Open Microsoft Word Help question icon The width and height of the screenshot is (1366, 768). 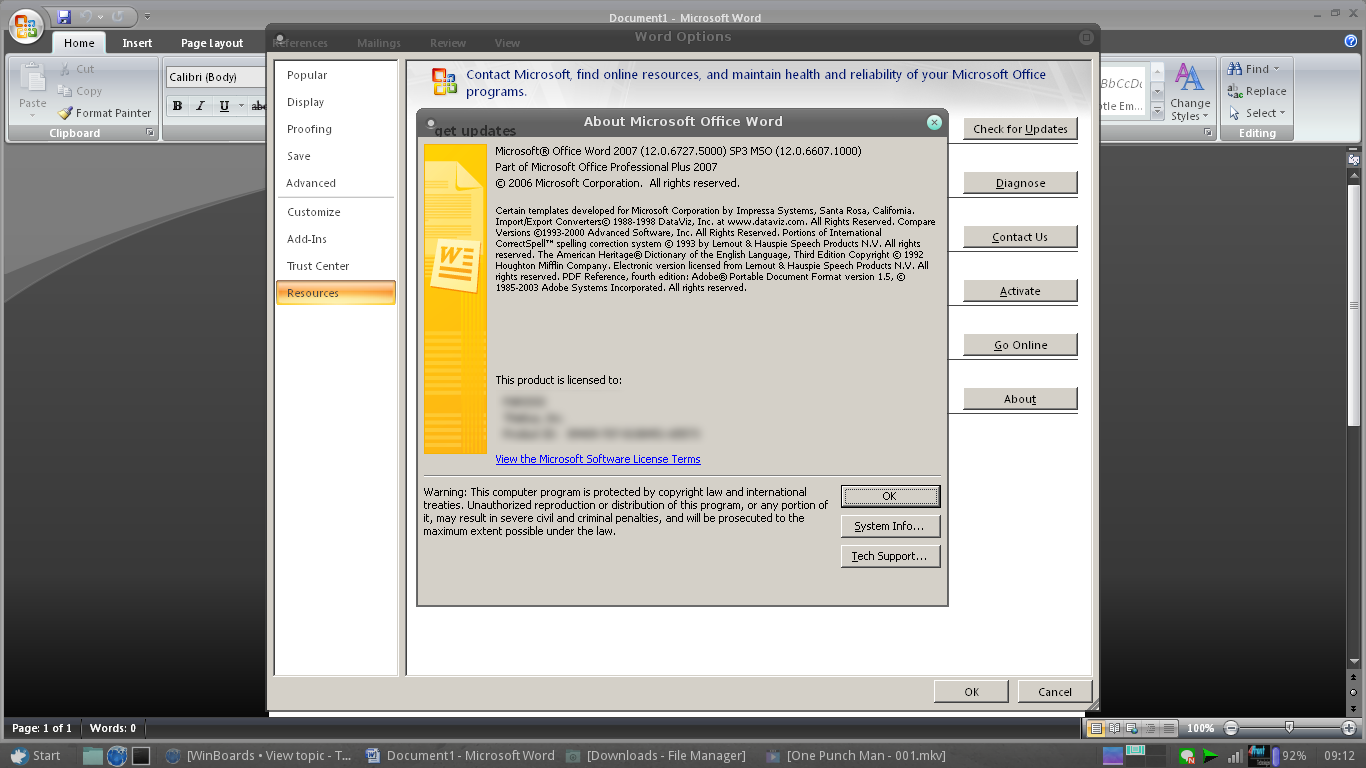1351,41
